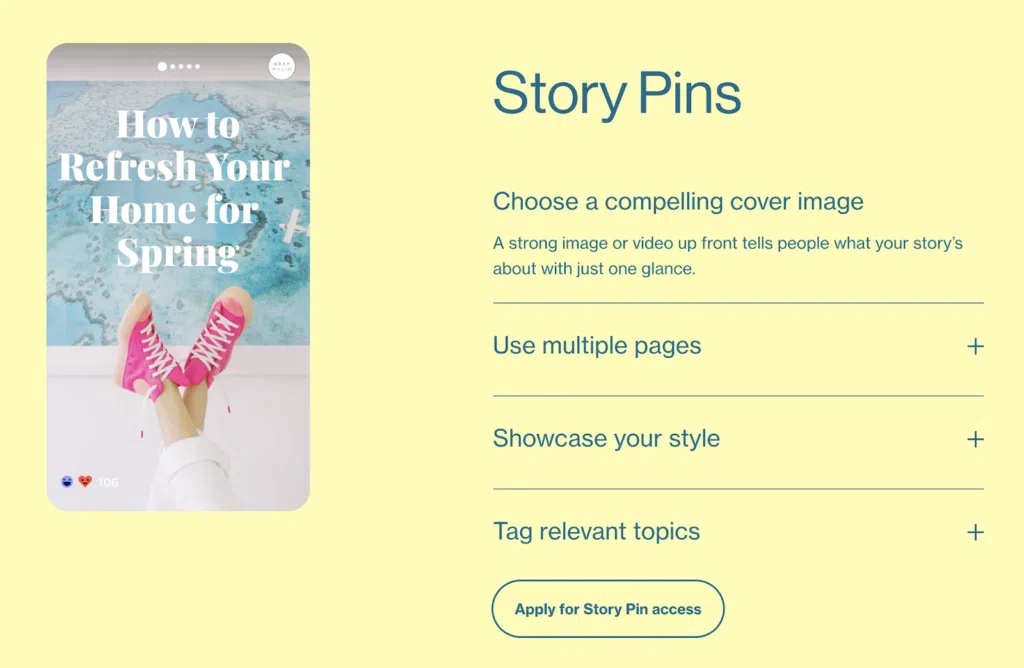Open the round profile avatar on pin

(x=281, y=67)
